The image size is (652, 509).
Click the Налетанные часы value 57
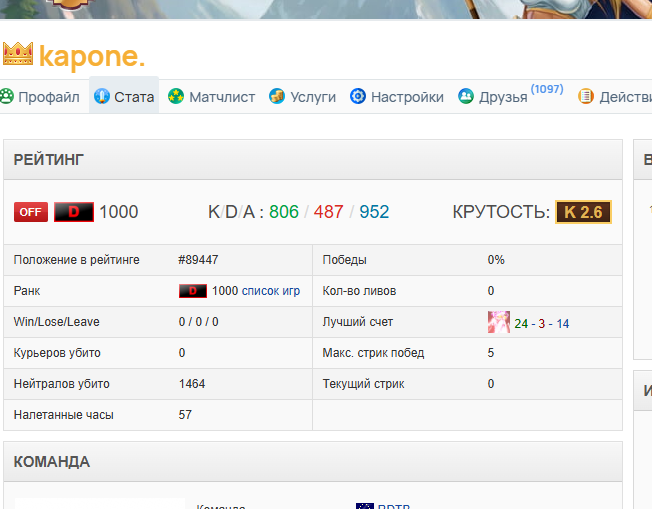tap(185, 415)
